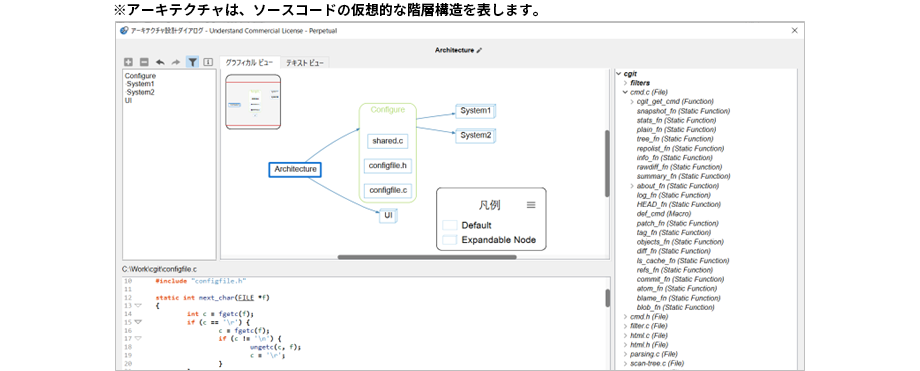
Task: Toggle the filter funnel icon
Action: pyautogui.click(x=192, y=62)
